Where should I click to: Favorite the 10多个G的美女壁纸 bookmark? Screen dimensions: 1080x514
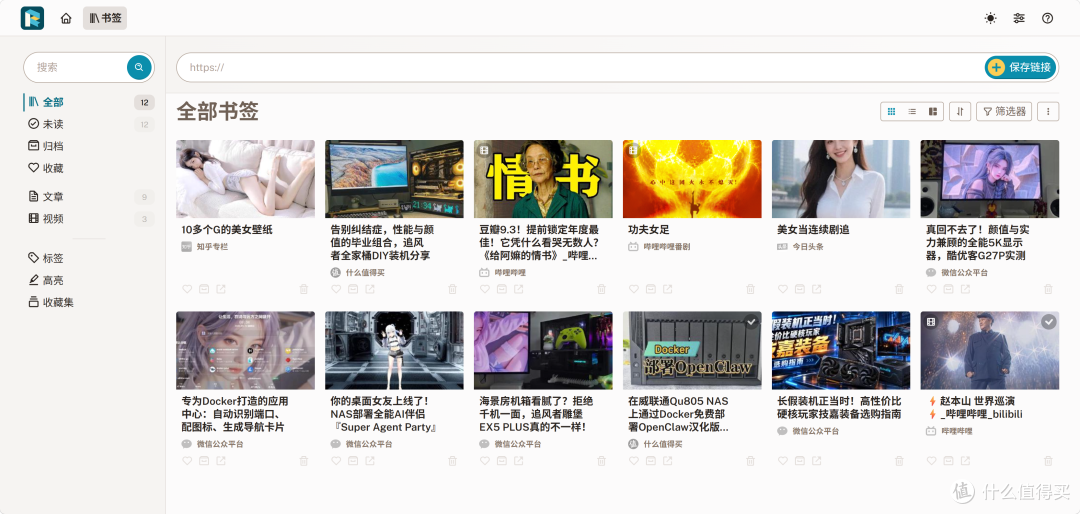187,289
